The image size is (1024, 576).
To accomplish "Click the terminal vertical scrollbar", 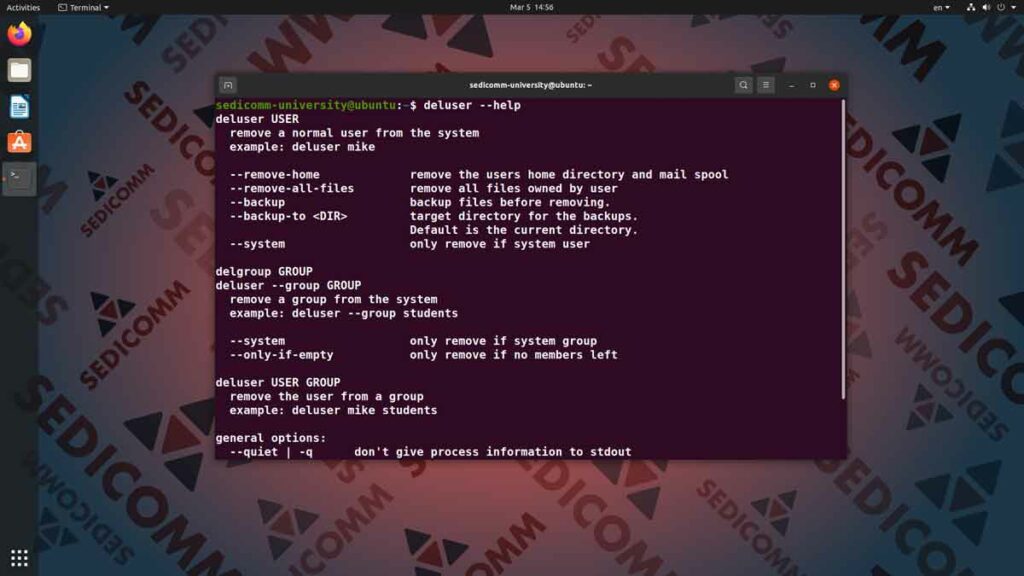I will pos(843,249).
